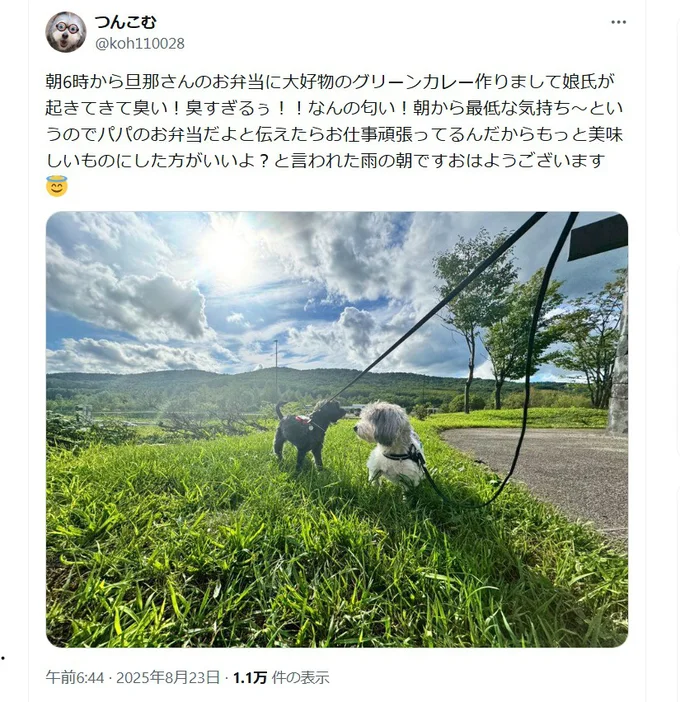Image resolution: width=680 pixels, height=702 pixels.
Task: Click the husky profile avatar
Action: click(66, 32)
